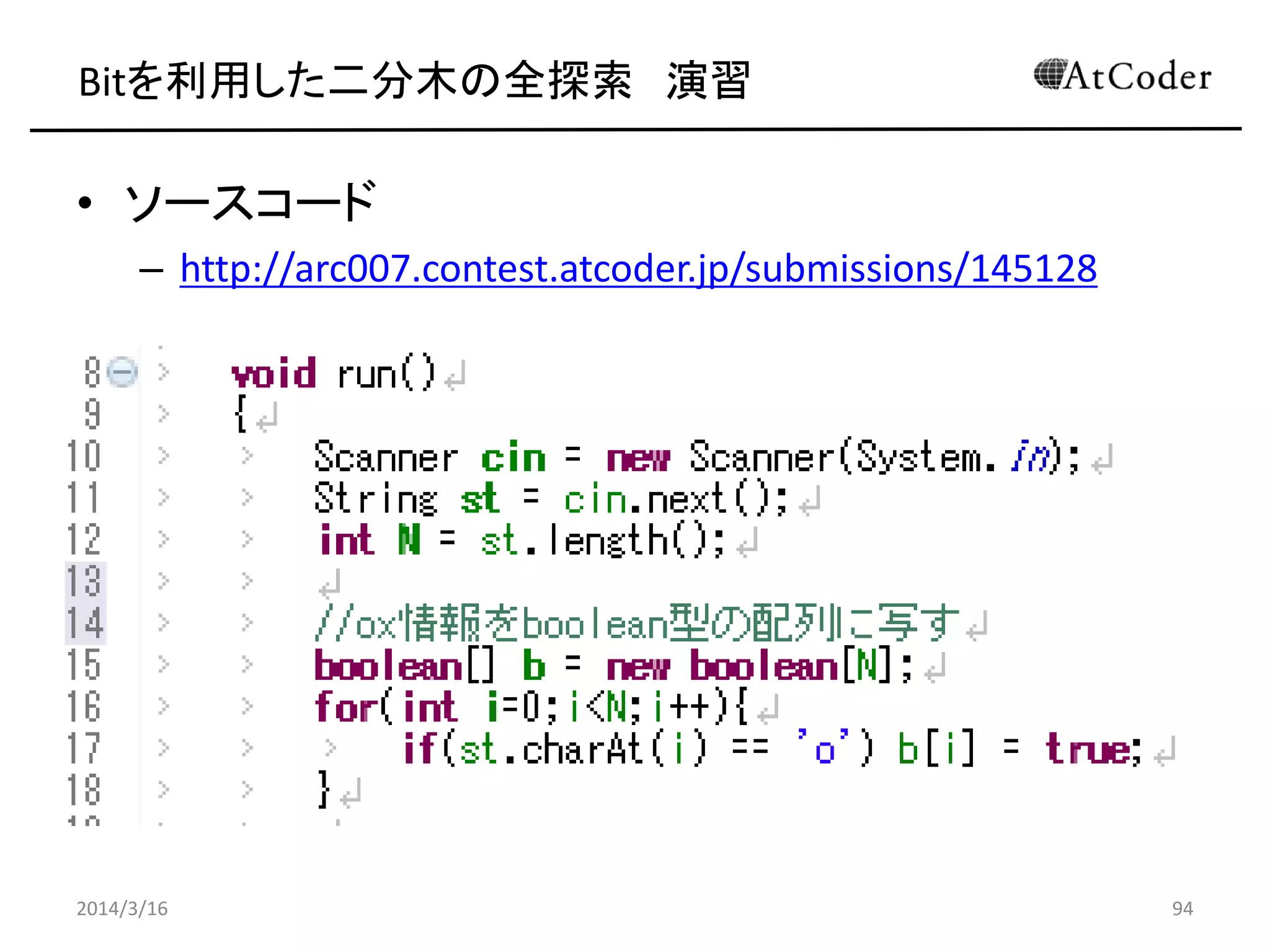
Task: Collapse the run() method fold marker
Action: (122, 372)
